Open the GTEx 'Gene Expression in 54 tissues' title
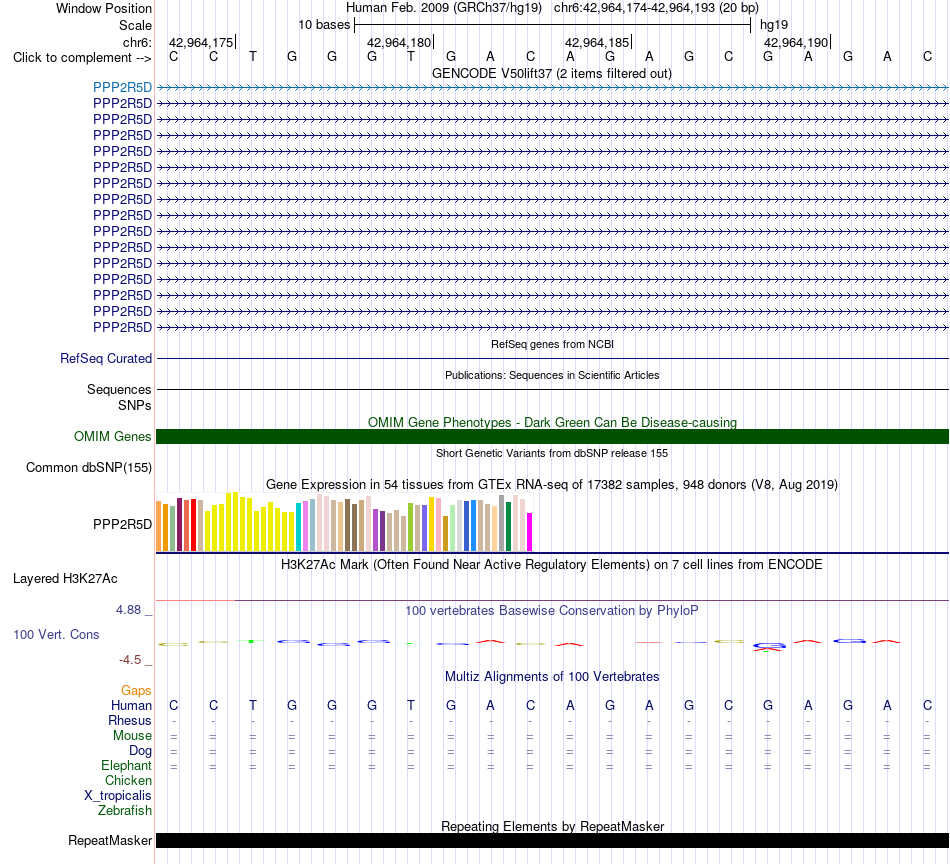The width and height of the screenshot is (950, 864). 552,485
